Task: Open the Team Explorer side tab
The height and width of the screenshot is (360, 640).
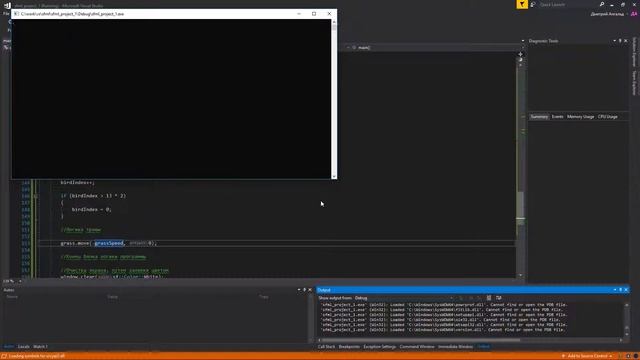Action: coord(634,83)
